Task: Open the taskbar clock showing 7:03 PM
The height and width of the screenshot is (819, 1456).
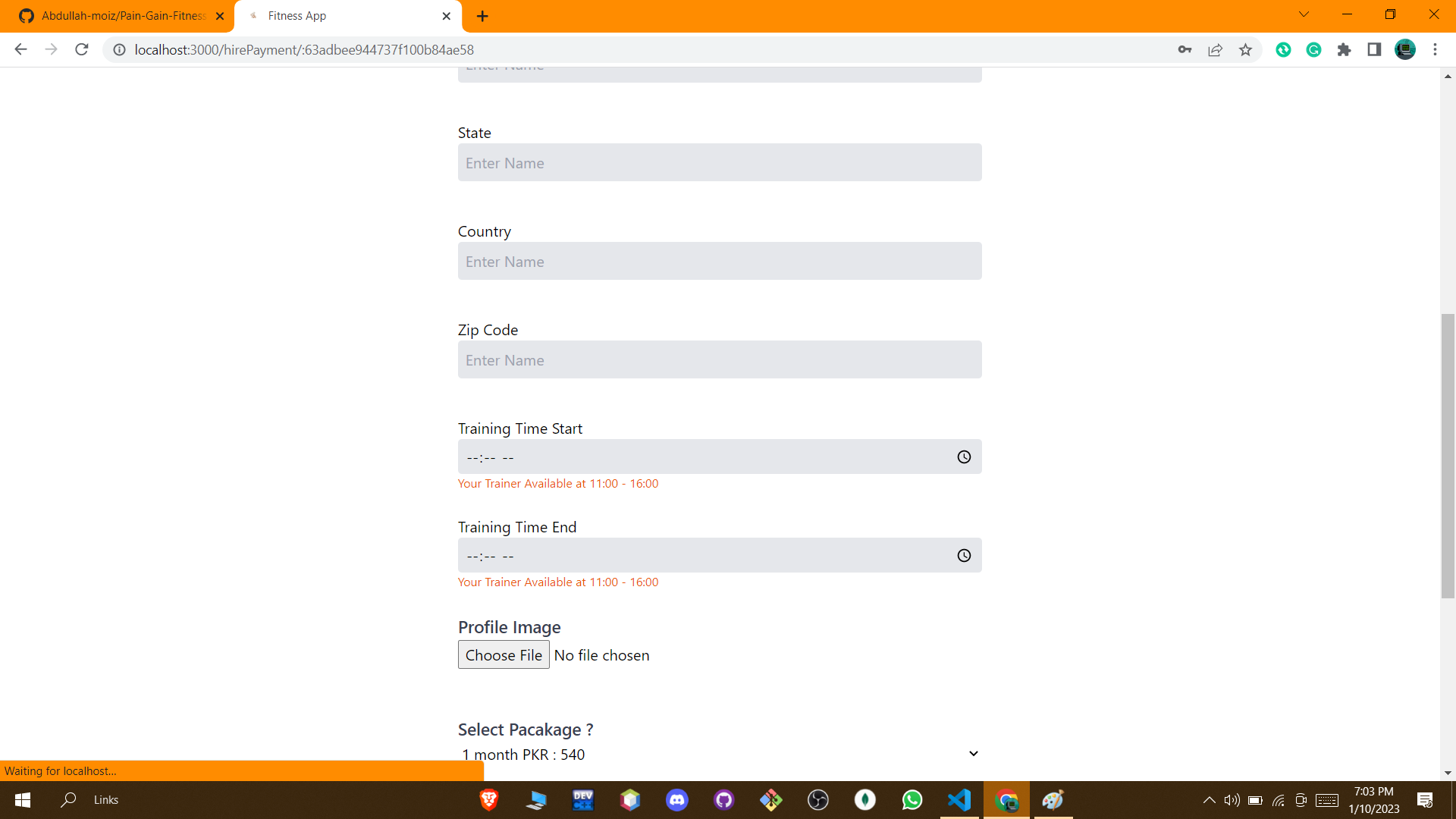Action: point(1373,800)
